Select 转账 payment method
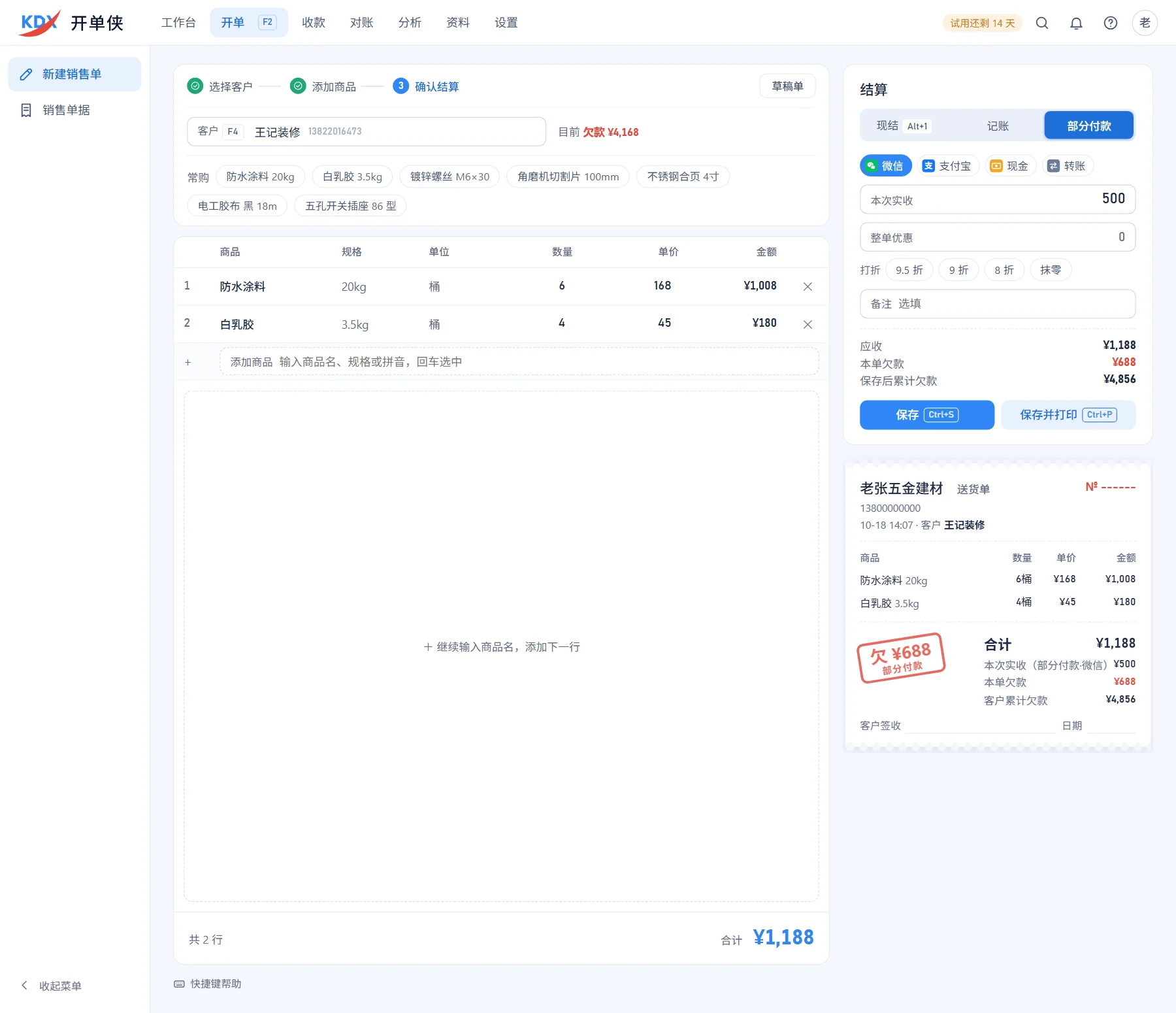 tap(1067, 166)
